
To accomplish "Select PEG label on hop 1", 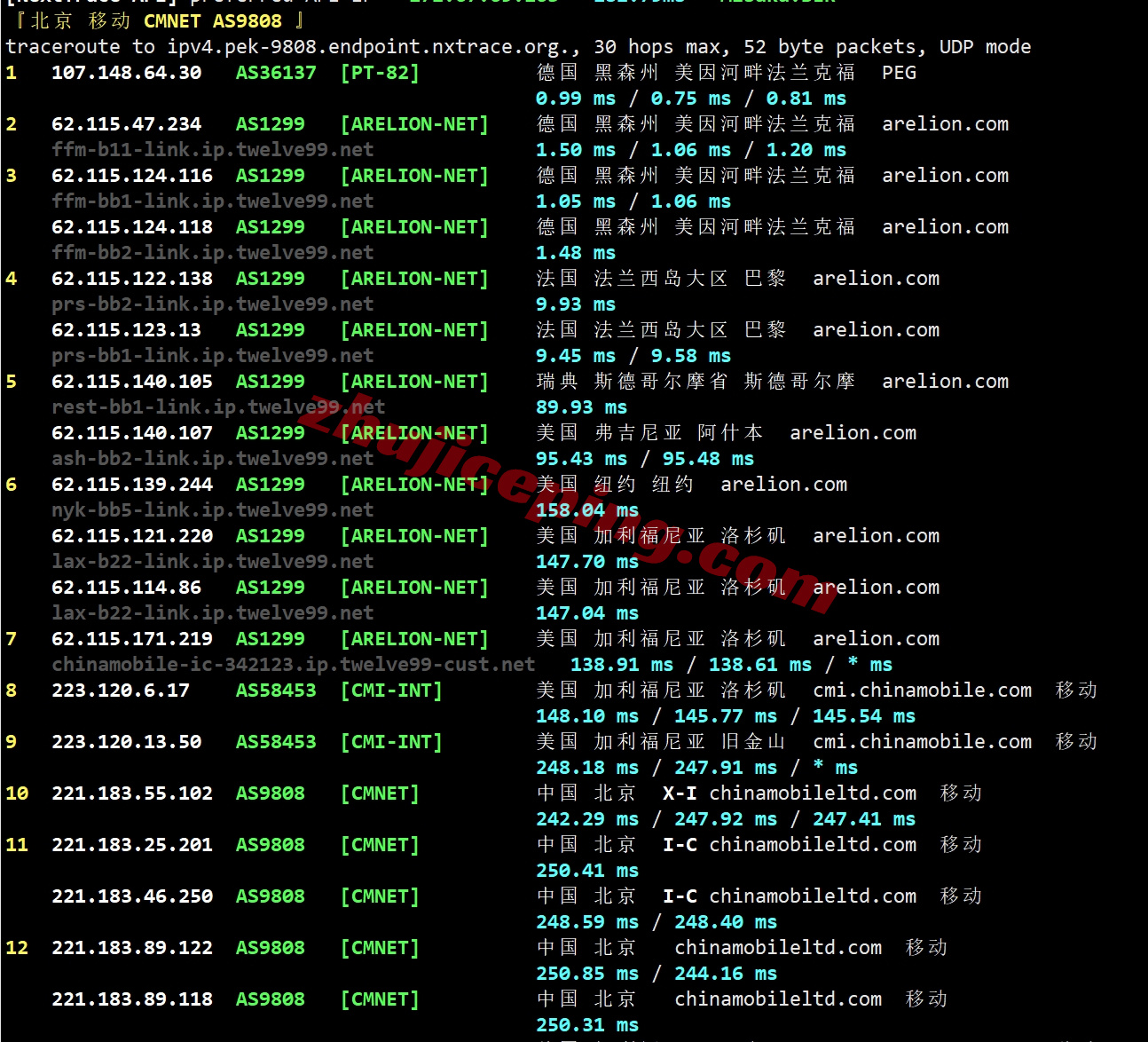I will coord(900,73).
